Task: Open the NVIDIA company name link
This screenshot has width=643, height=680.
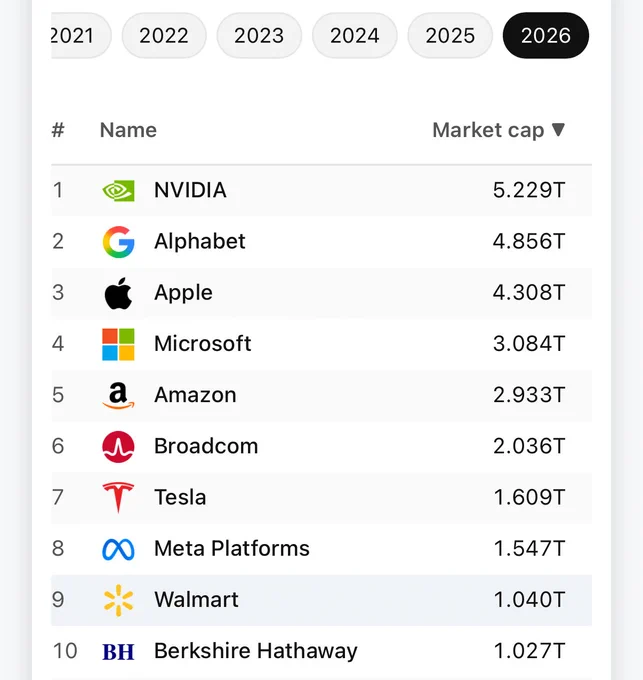Action: [190, 190]
